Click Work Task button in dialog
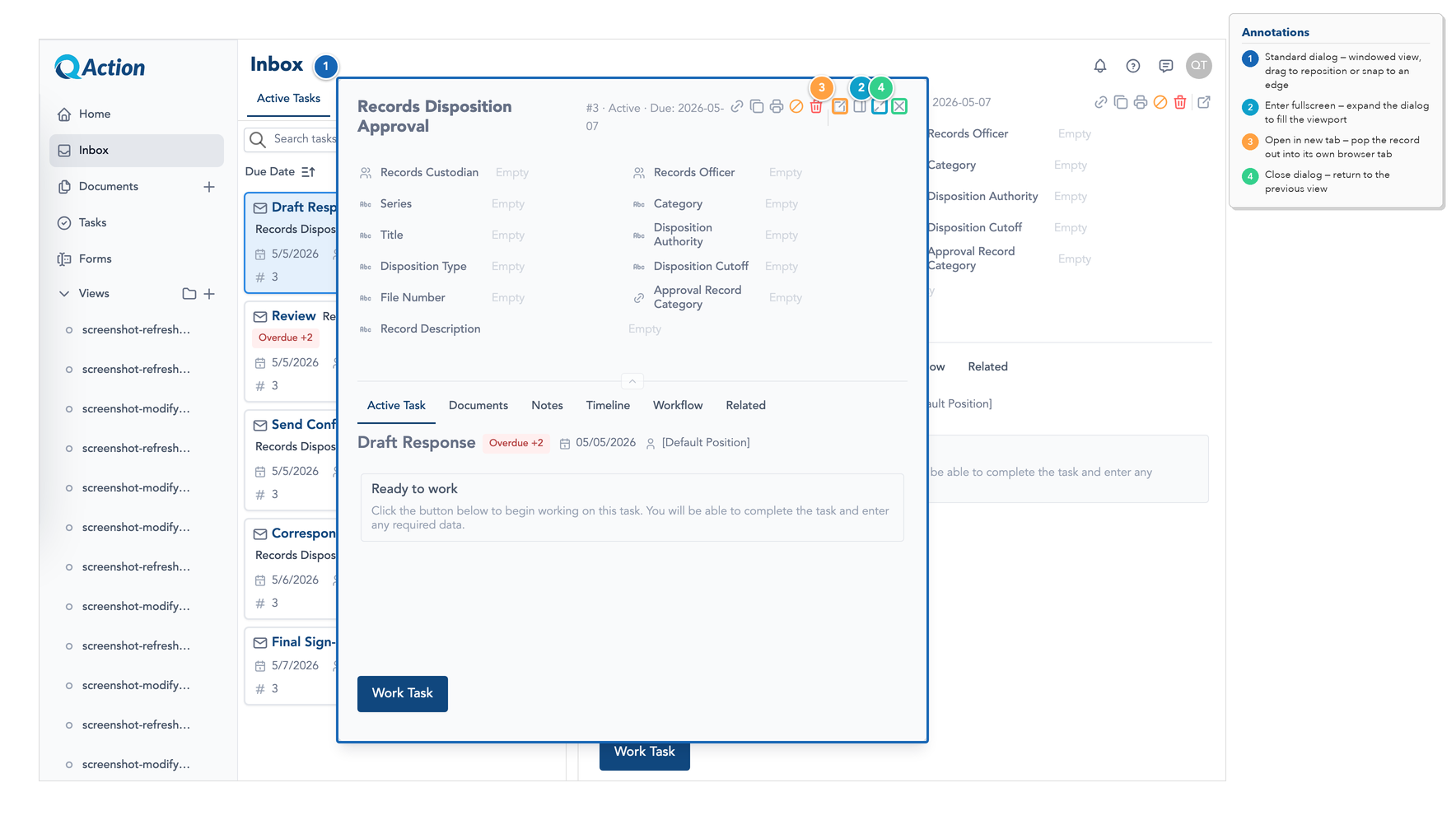Viewport: 1456px width, 820px height. tap(403, 693)
